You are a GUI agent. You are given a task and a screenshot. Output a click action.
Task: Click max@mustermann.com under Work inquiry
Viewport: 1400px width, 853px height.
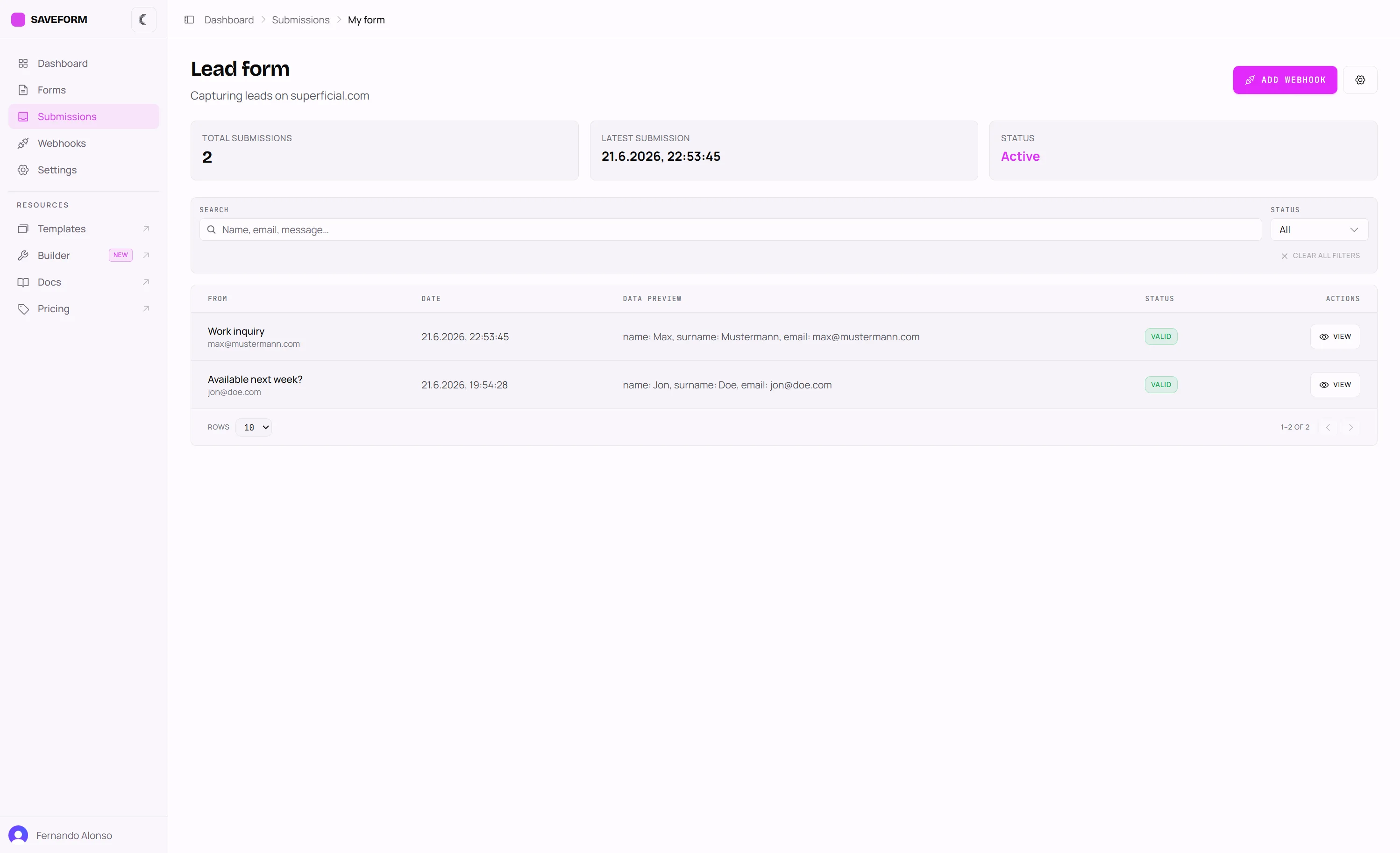pyautogui.click(x=253, y=344)
